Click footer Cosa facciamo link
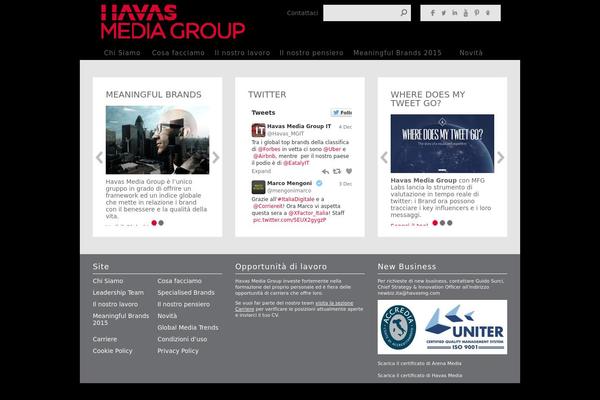The image size is (600, 400). point(179,281)
